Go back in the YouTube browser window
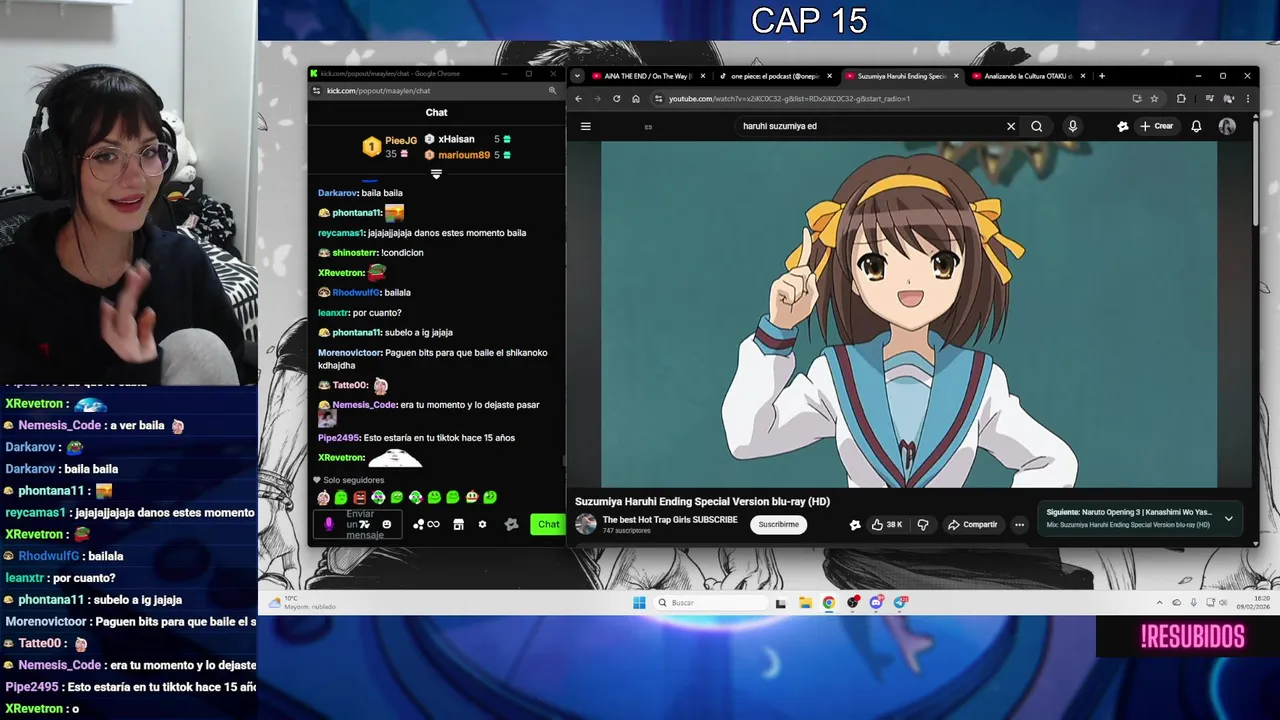Image resolution: width=1280 pixels, height=720 pixels. [578, 99]
